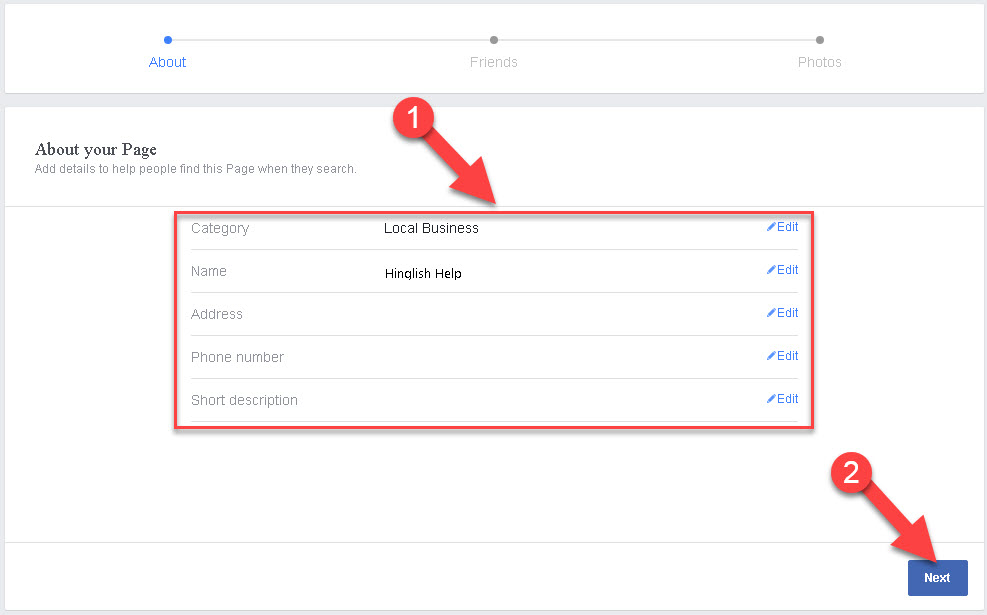Select the Local Business category value
Viewport: 987px width, 615px height.
pyautogui.click(x=431, y=228)
